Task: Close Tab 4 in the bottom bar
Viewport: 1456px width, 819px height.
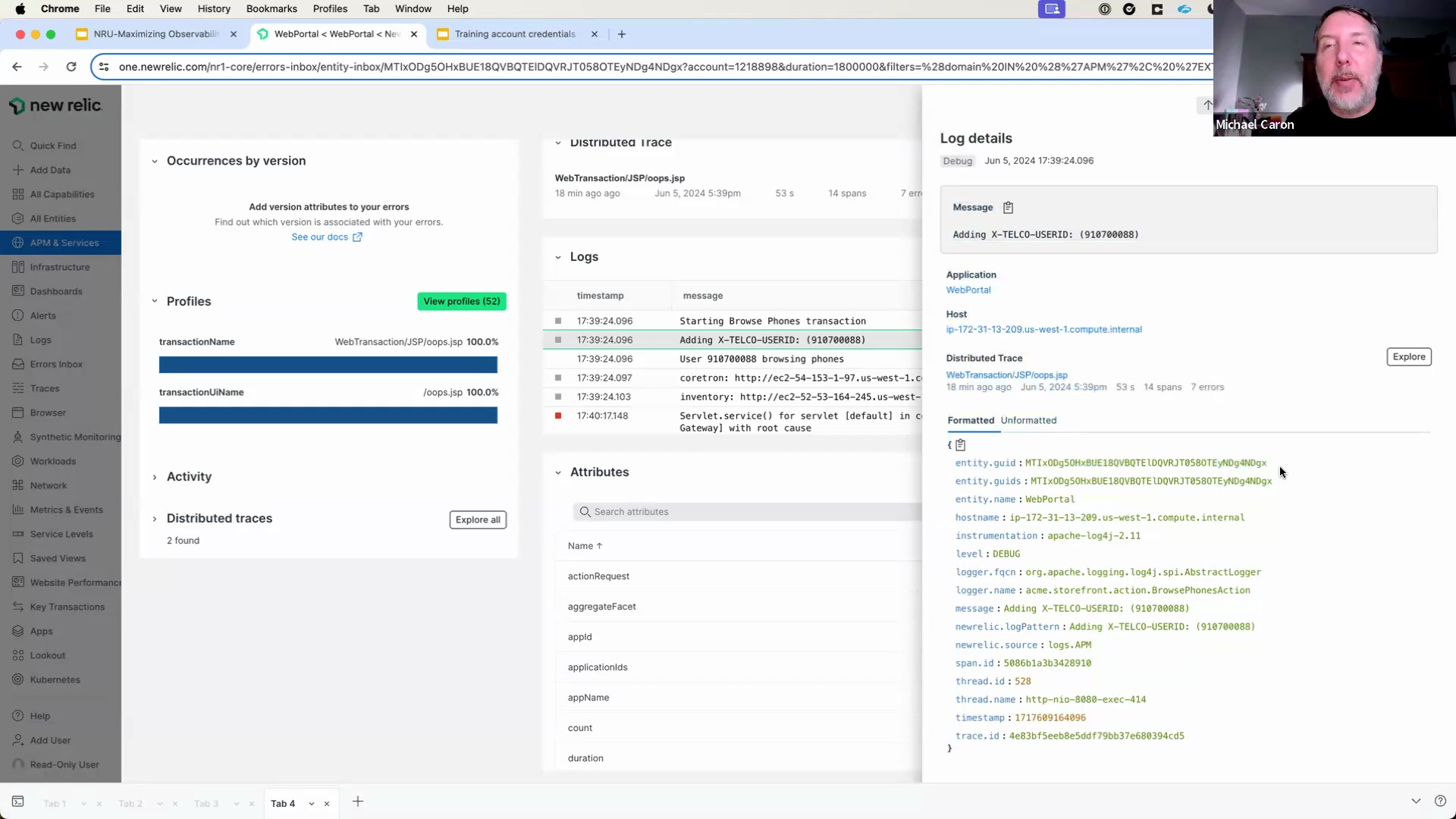Action: coord(327,804)
